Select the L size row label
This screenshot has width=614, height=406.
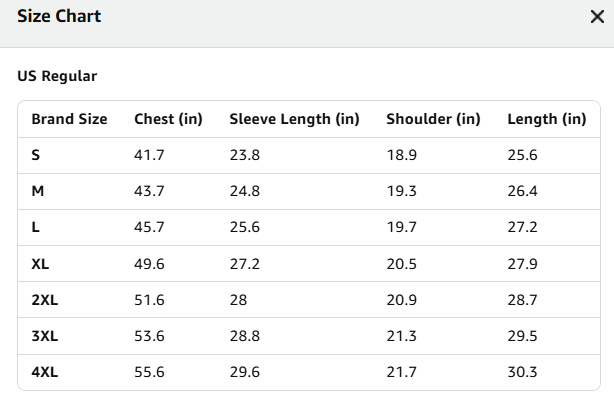35,227
